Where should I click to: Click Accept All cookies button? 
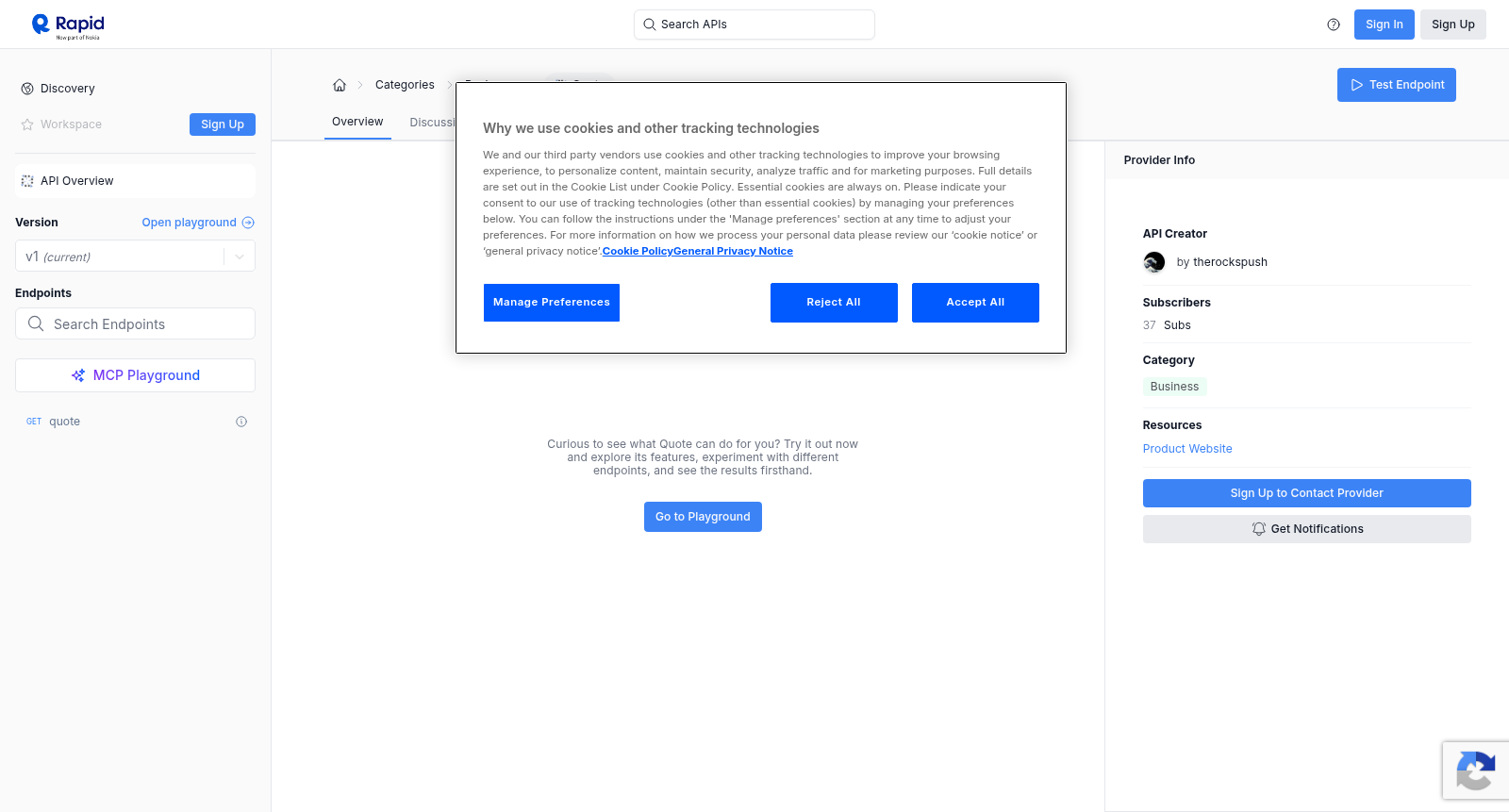pos(975,303)
